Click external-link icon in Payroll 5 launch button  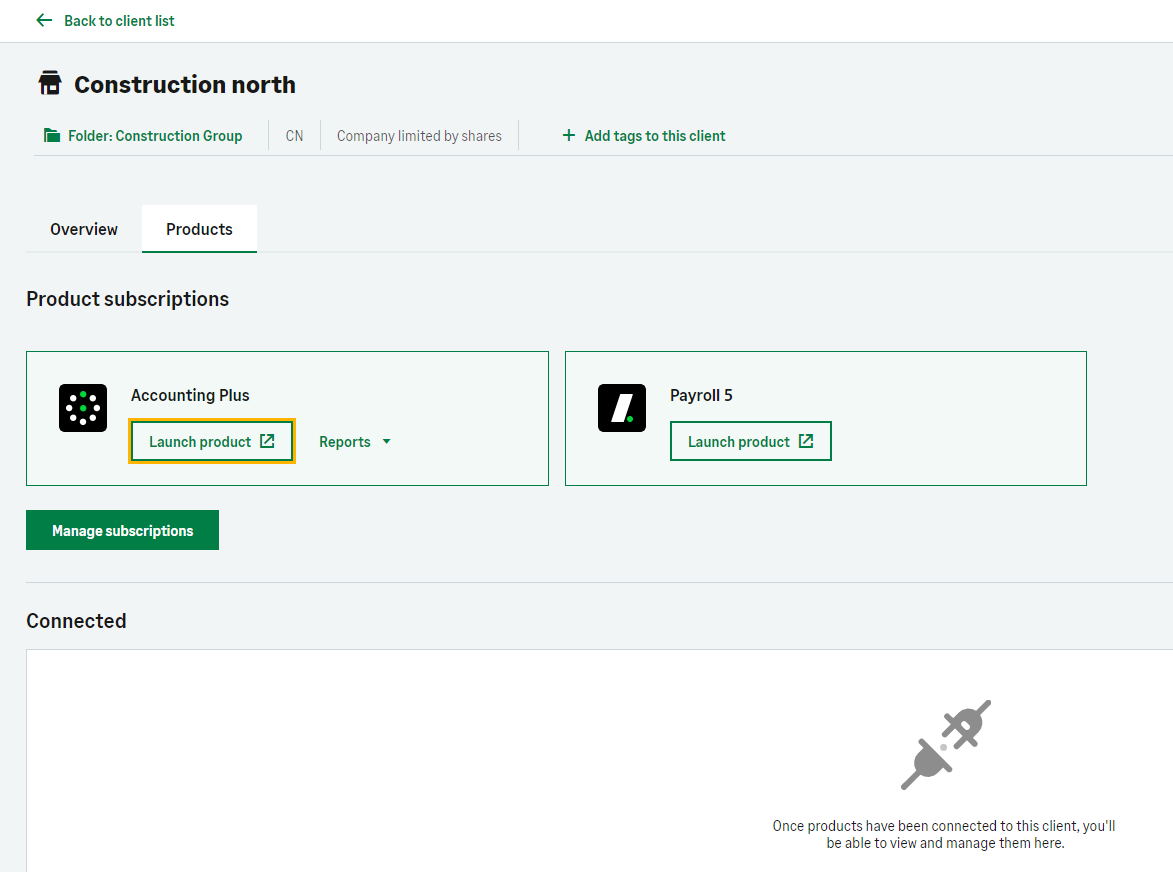tap(806, 441)
